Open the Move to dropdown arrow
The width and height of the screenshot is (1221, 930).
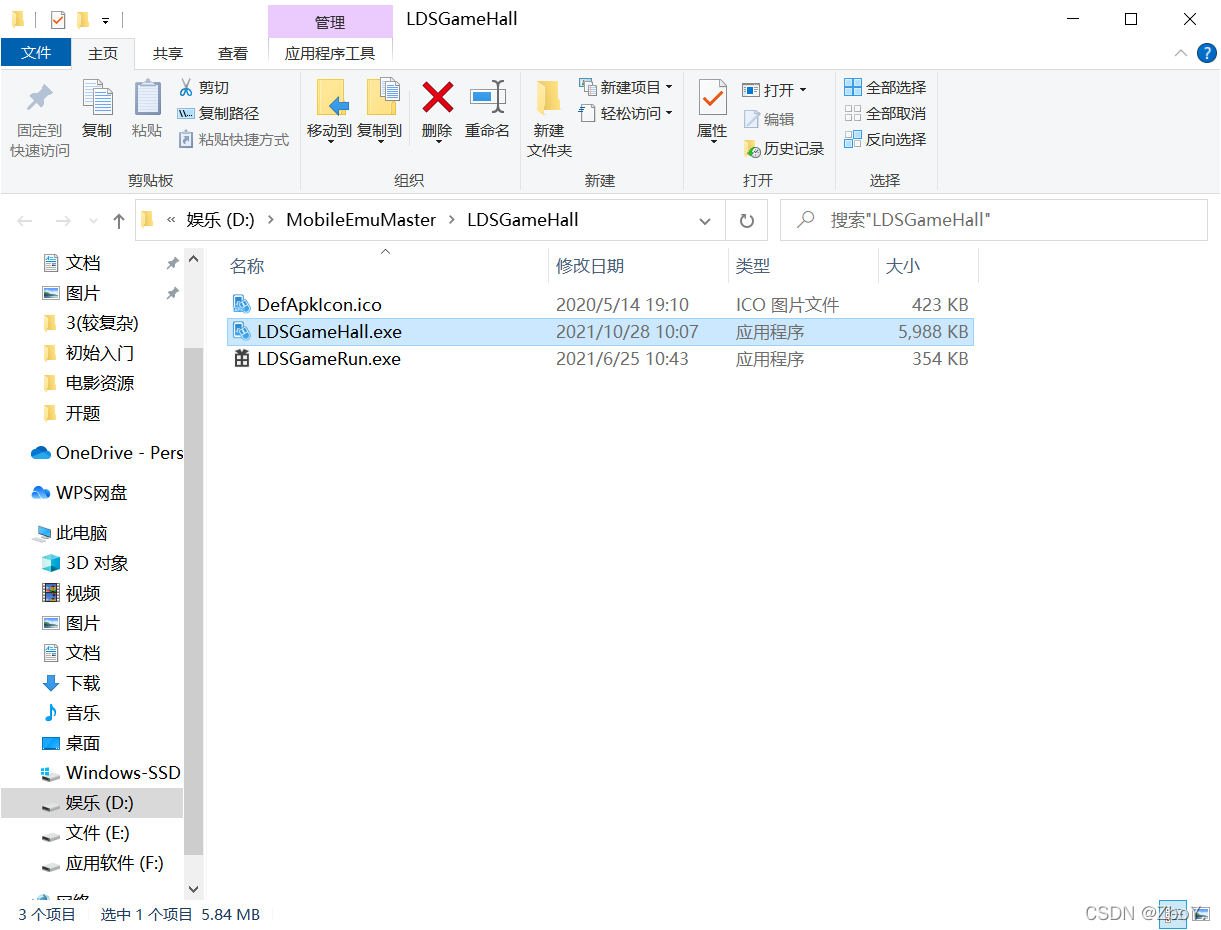pyautogui.click(x=330, y=141)
